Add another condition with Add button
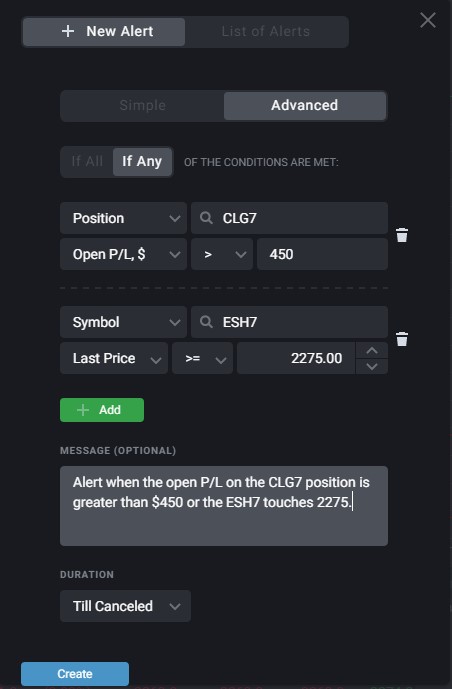 tap(102, 410)
